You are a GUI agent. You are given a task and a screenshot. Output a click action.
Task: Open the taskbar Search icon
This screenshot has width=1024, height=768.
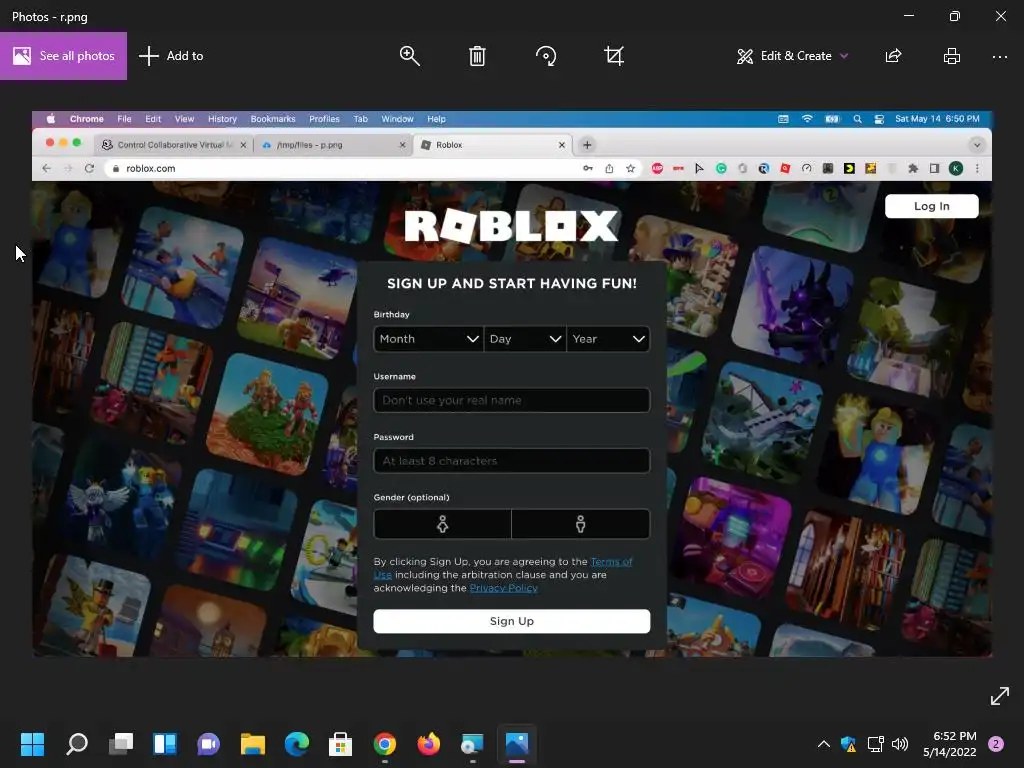click(76, 744)
